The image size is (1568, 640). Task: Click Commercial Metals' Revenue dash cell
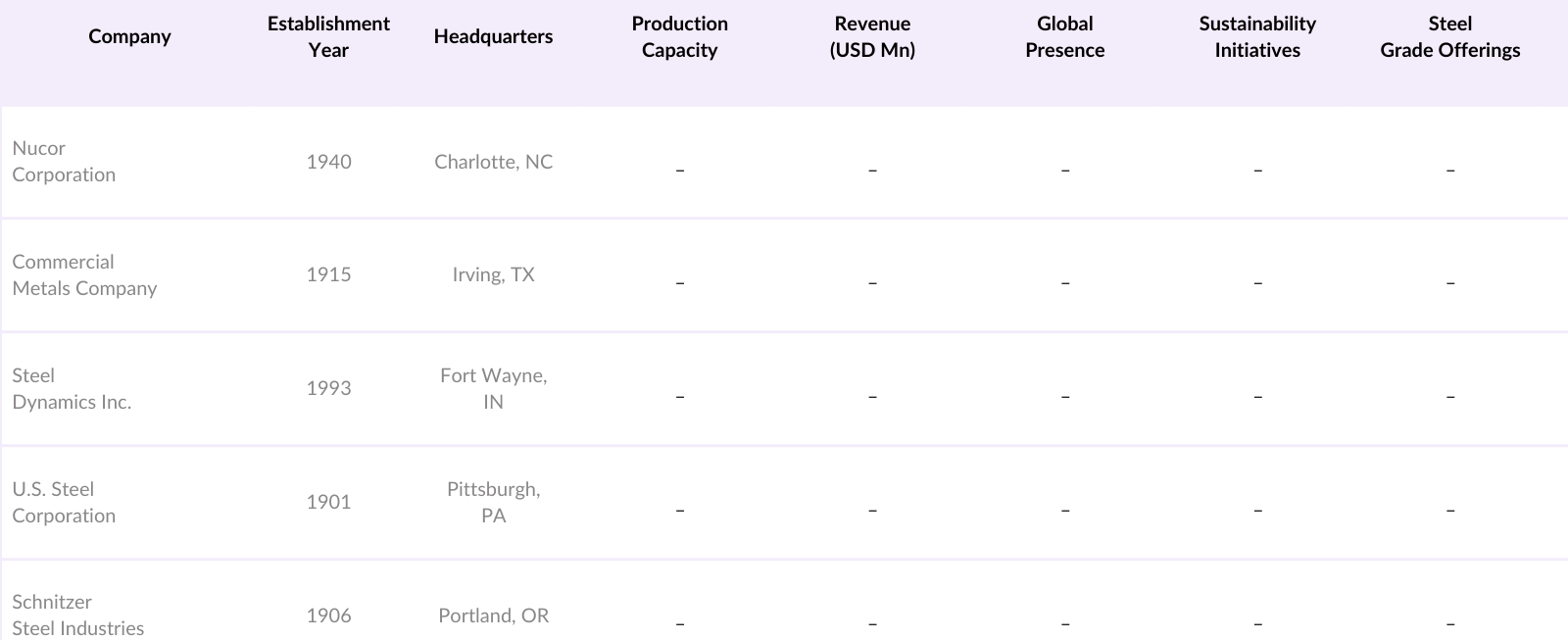[872, 284]
